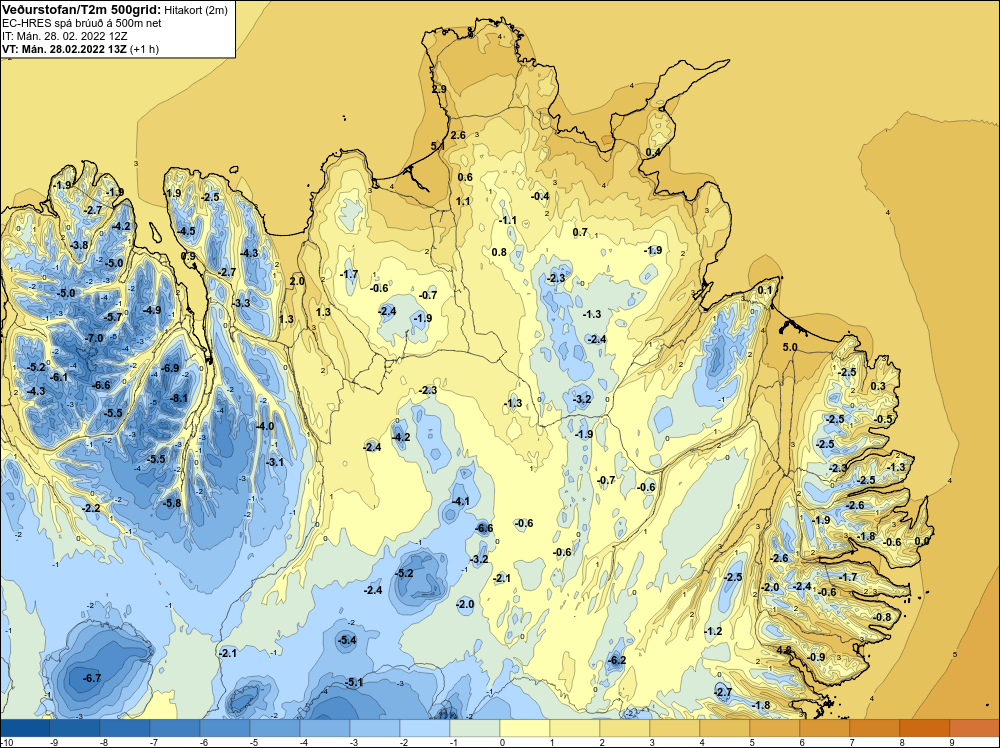Pick color scale swatch between -4 and -3
The image size is (1000, 748).
(325, 728)
